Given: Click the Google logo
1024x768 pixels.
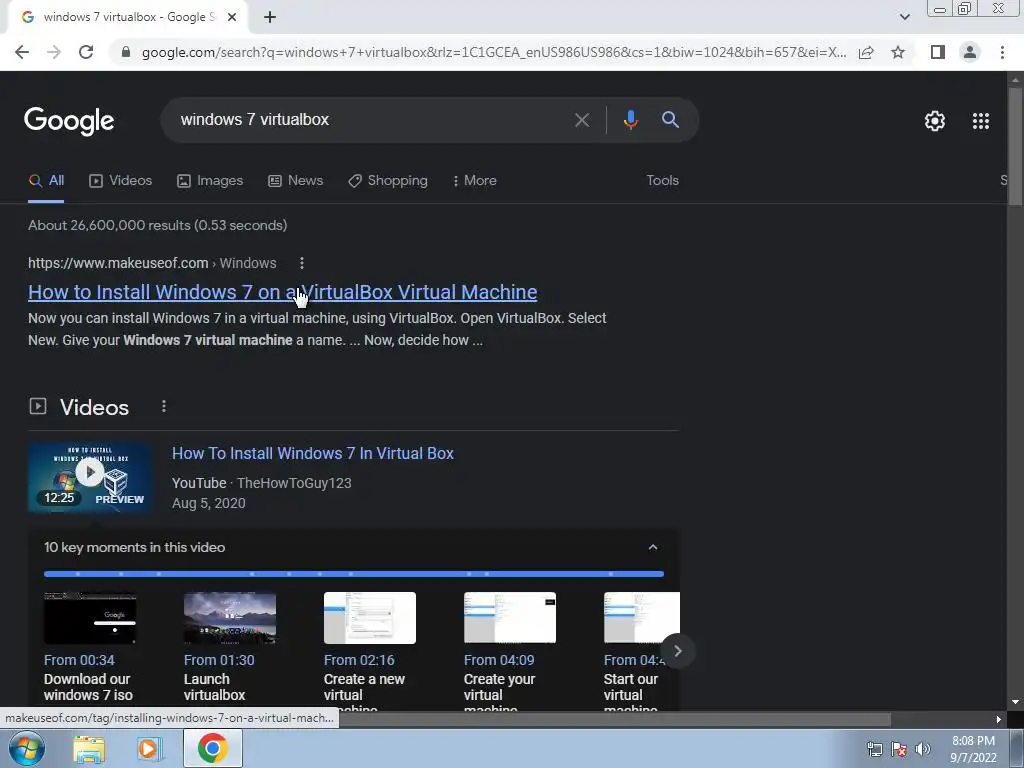Looking at the screenshot, I should pyautogui.click(x=69, y=121).
